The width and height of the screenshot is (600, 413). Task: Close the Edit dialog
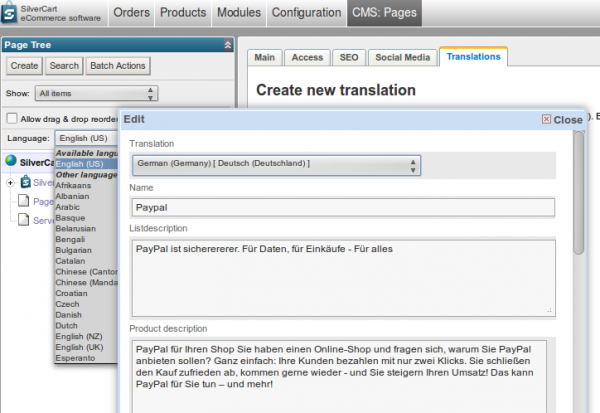(x=562, y=119)
